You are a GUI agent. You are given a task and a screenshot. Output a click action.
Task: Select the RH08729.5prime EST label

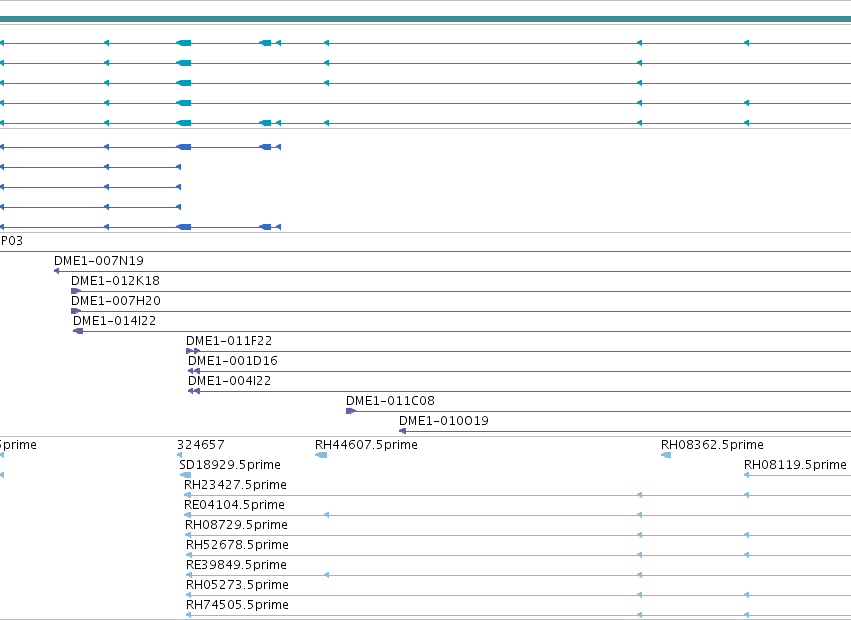237,525
